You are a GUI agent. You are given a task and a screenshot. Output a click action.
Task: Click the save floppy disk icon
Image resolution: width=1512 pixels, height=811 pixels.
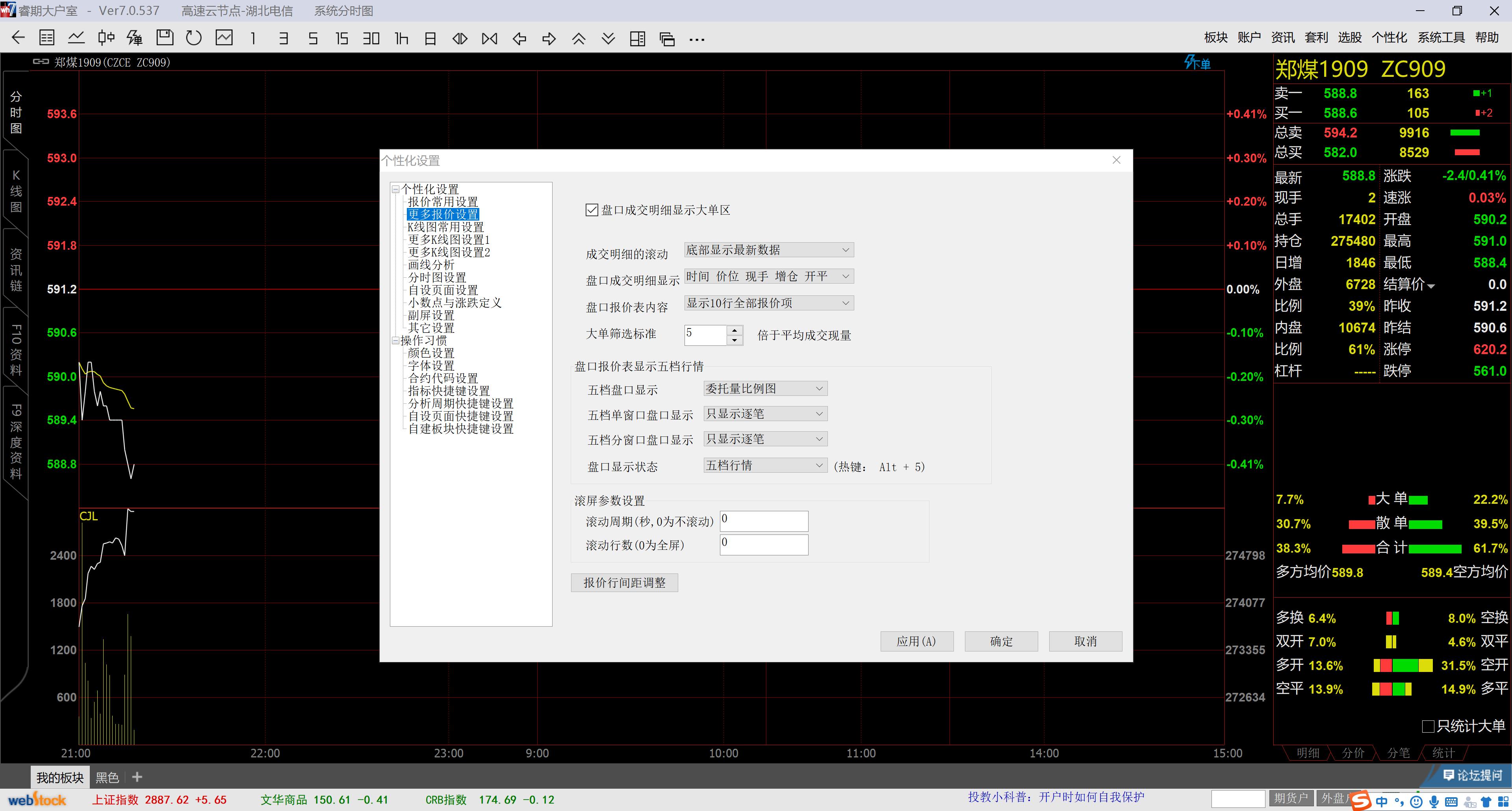[x=165, y=39]
